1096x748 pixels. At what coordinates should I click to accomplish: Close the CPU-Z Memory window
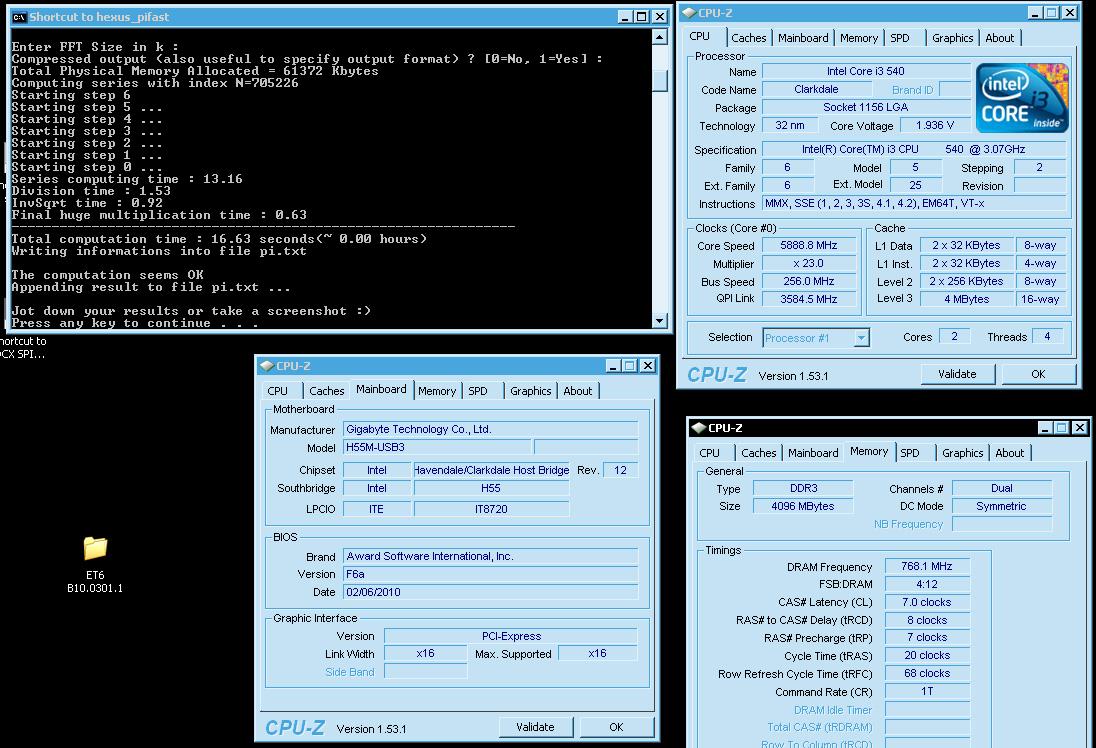point(1080,428)
